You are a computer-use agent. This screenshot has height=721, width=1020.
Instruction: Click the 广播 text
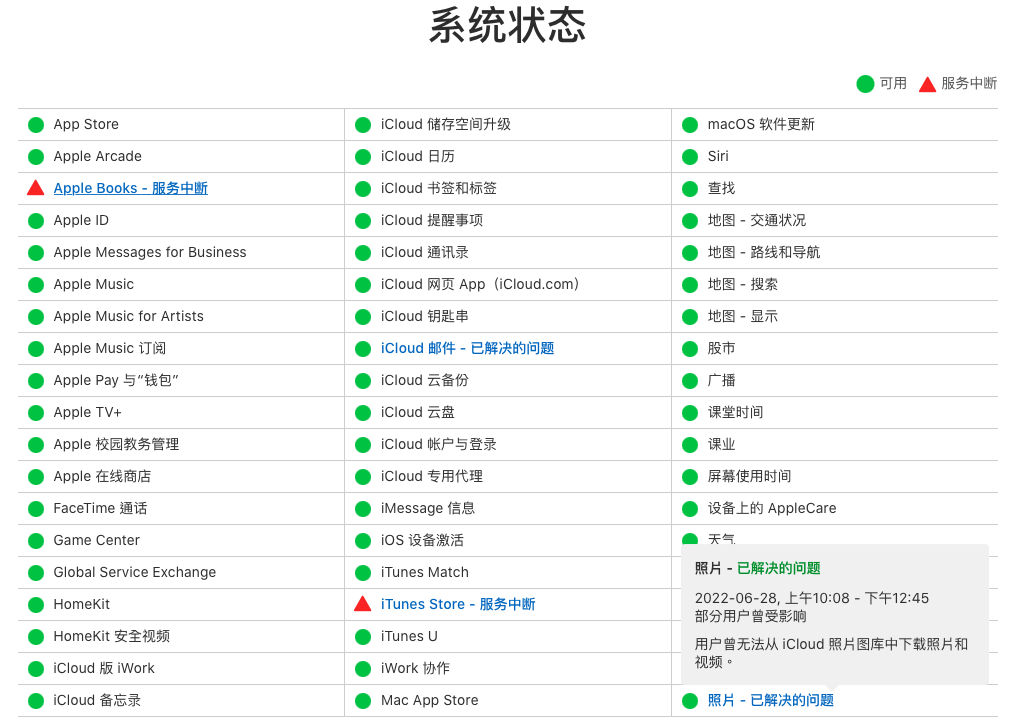[x=721, y=380]
